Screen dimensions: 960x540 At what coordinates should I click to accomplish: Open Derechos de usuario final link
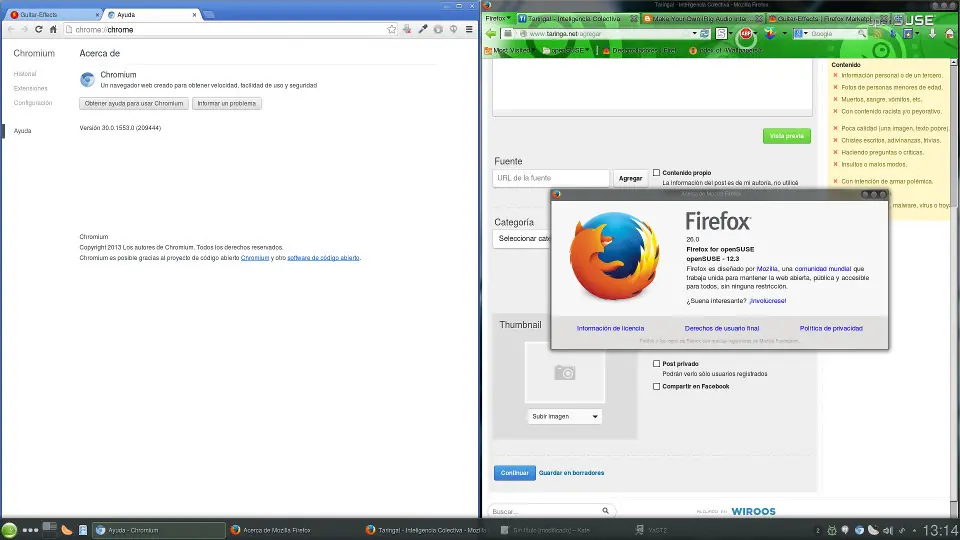722,328
